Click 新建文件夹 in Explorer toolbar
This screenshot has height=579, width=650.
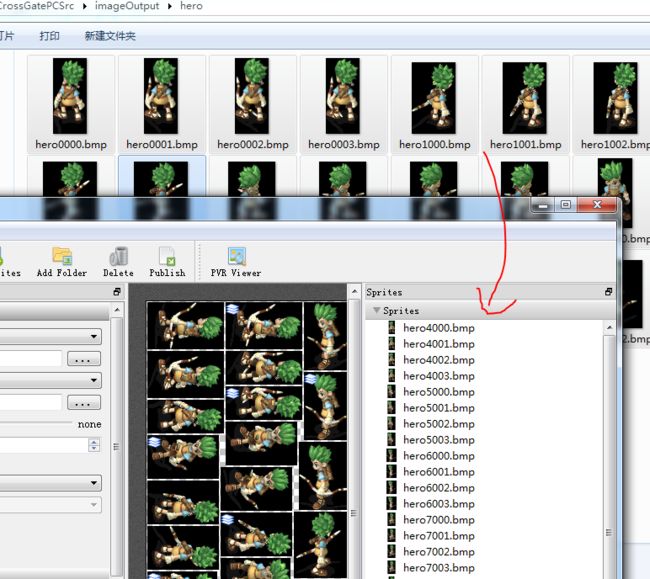(x=110, y=36)
